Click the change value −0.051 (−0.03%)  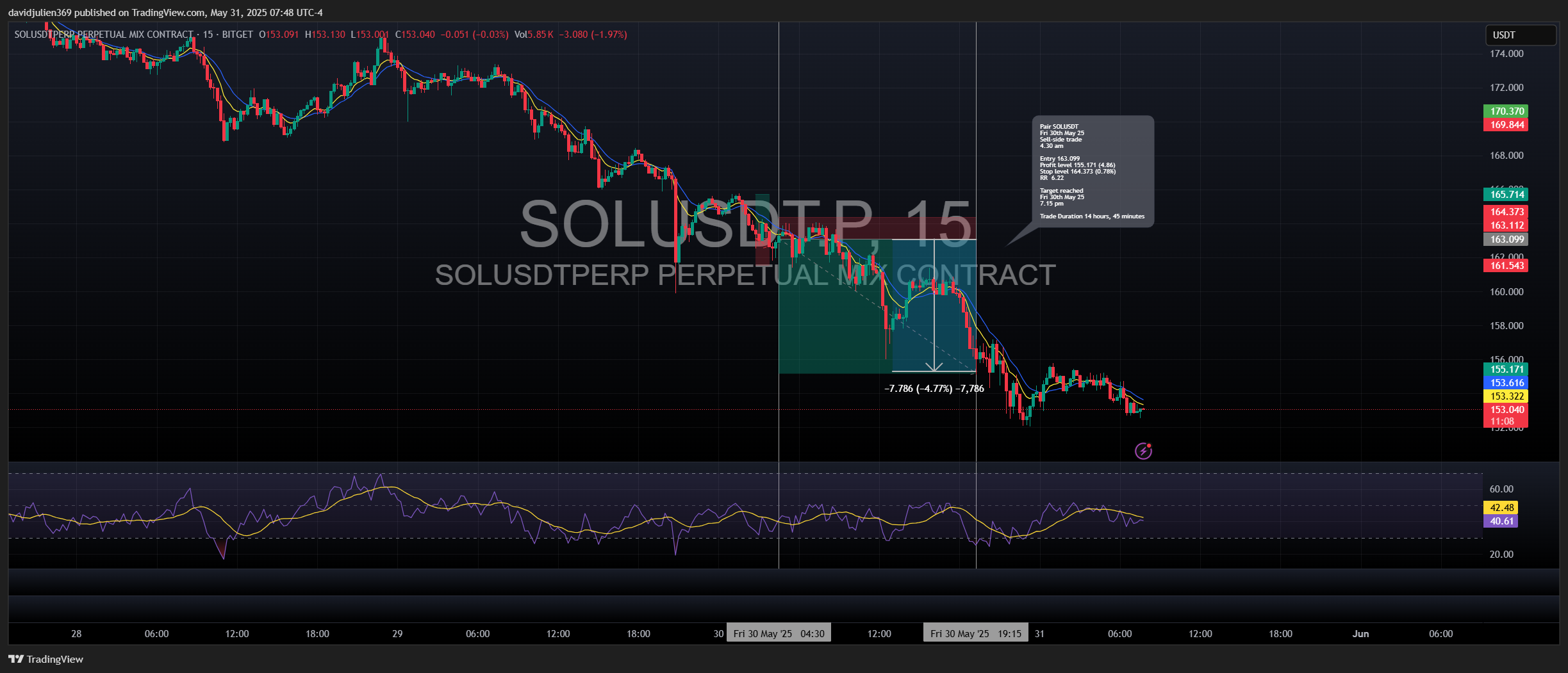(474, 35)
